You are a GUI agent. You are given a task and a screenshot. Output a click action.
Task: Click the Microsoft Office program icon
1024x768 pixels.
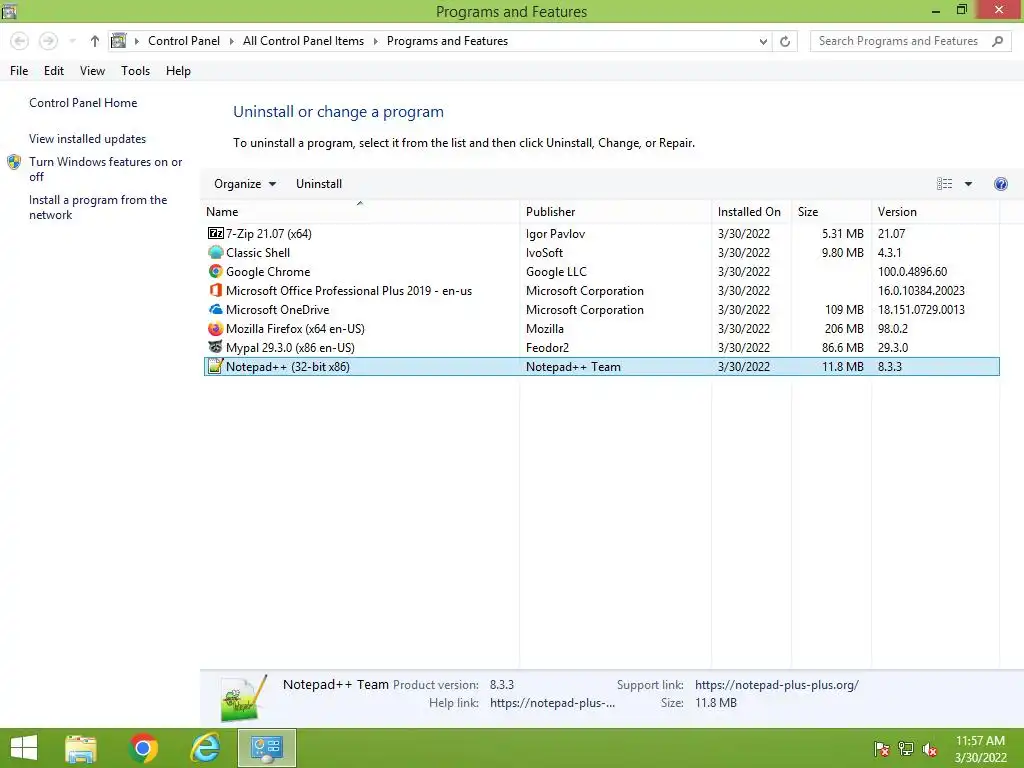216,290
